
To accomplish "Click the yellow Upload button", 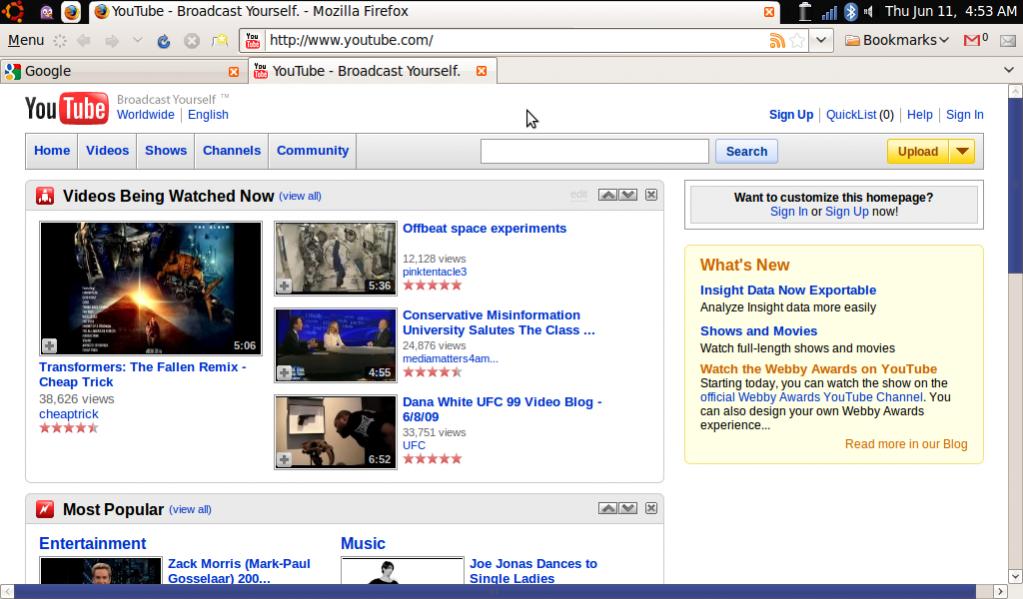I will pos(918,151).
